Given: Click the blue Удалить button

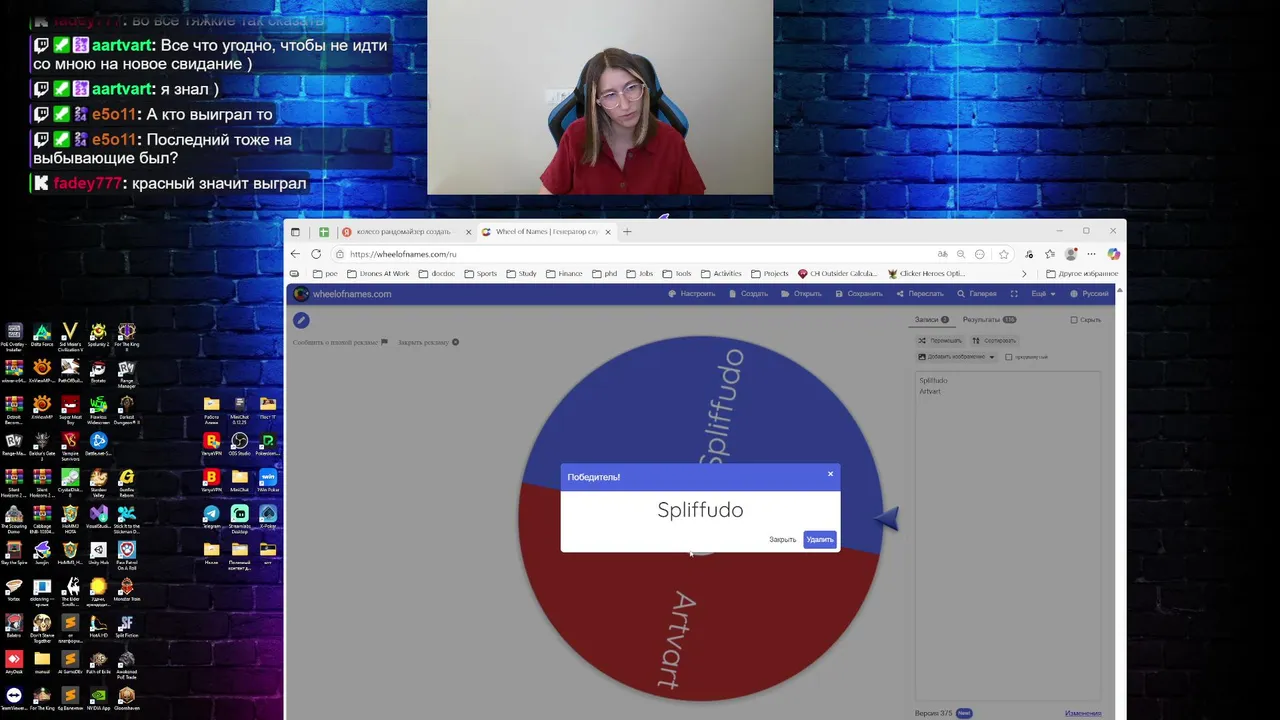Looking at the screenshot, I should (820, 540).
